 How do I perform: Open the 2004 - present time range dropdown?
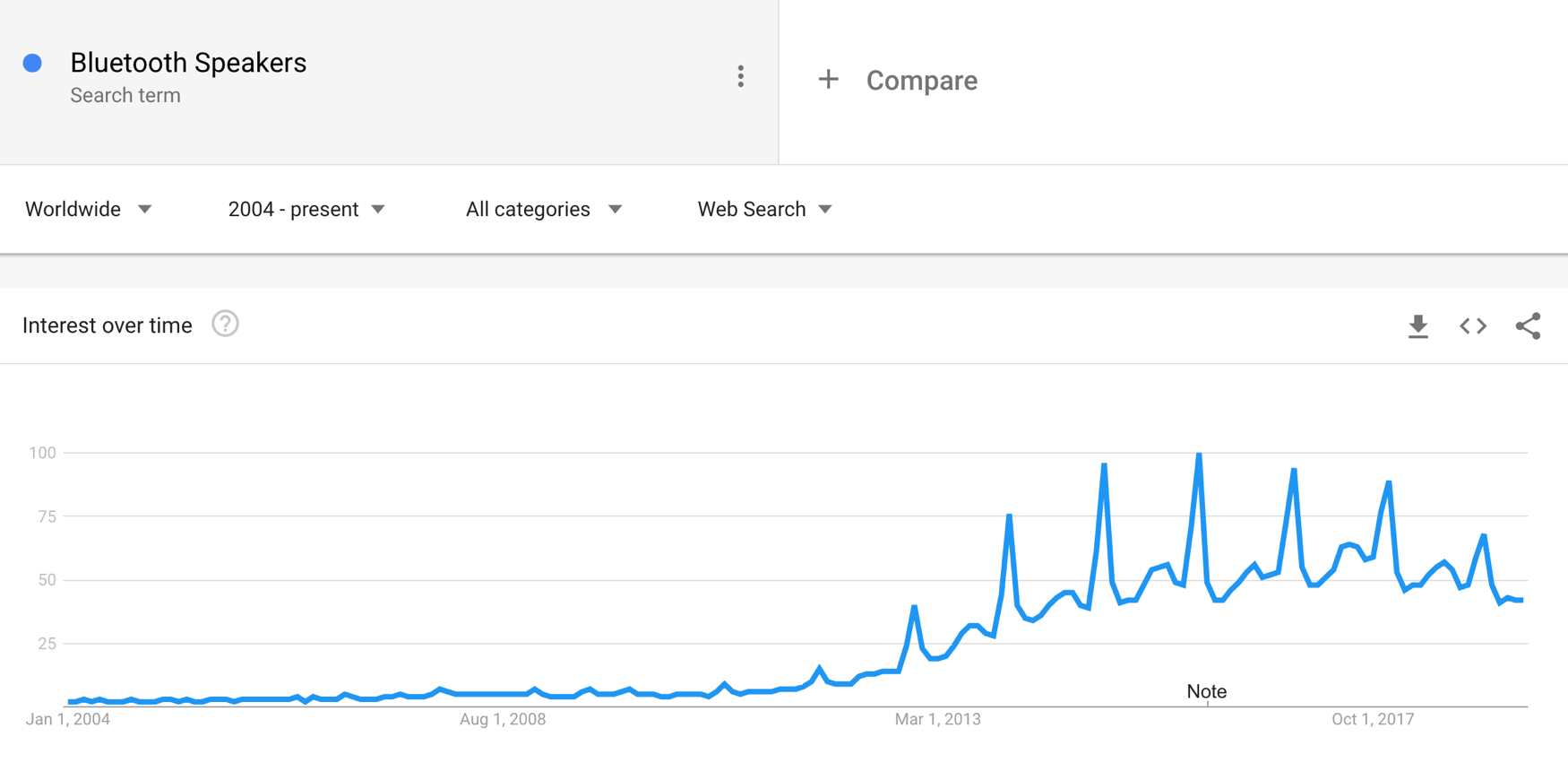(x=306, y=209)
